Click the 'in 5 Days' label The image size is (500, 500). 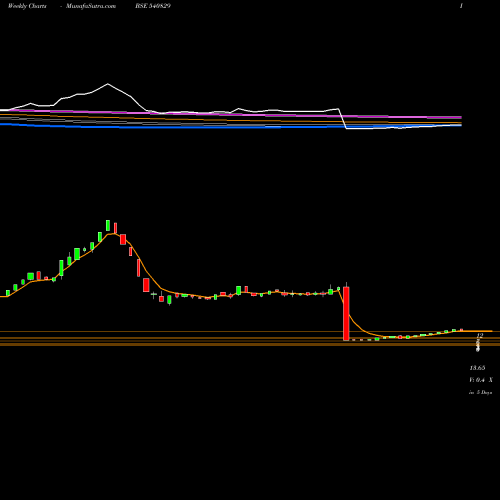pos(480,393)
